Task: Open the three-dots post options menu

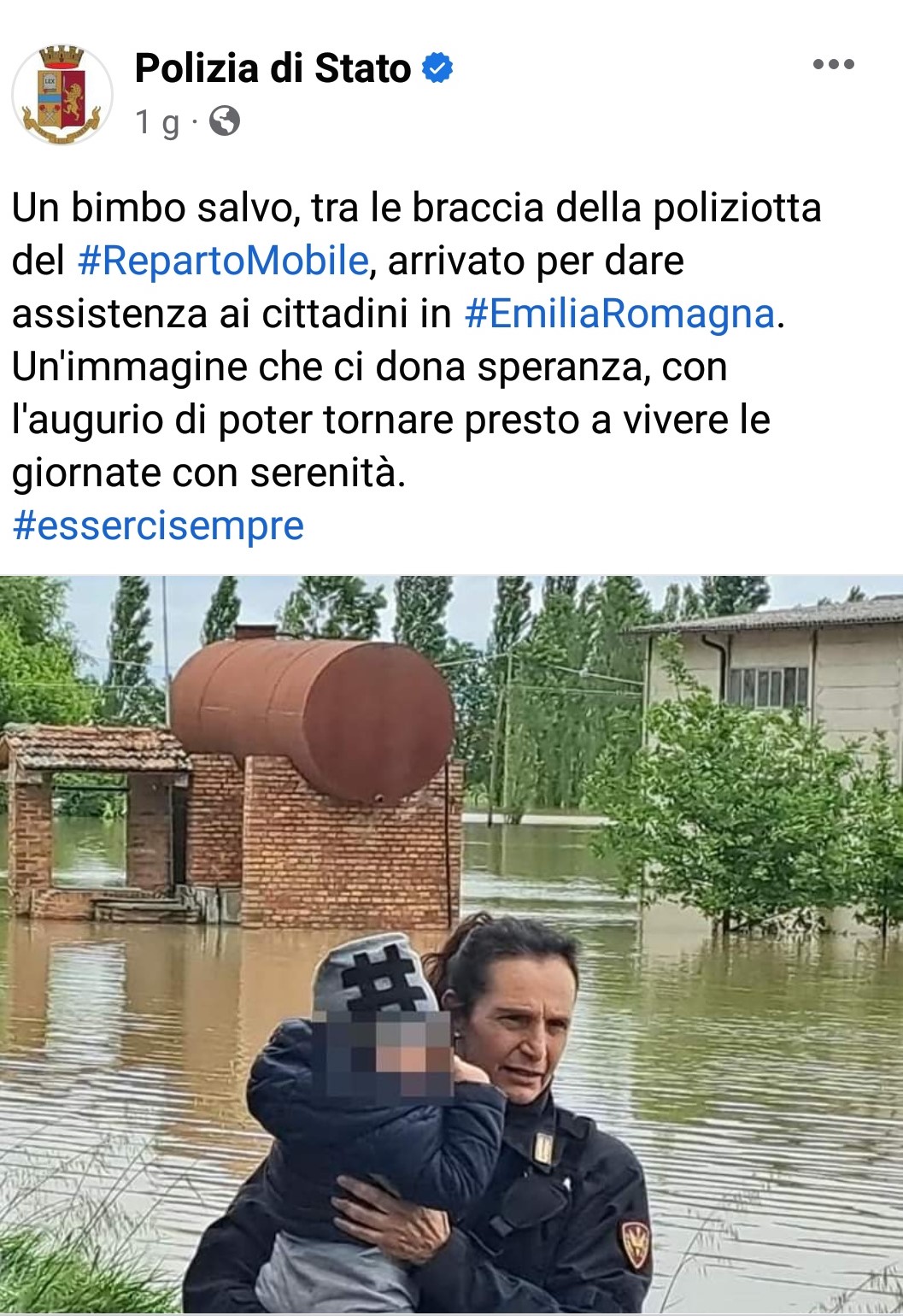Action: (x=833, y=64)
